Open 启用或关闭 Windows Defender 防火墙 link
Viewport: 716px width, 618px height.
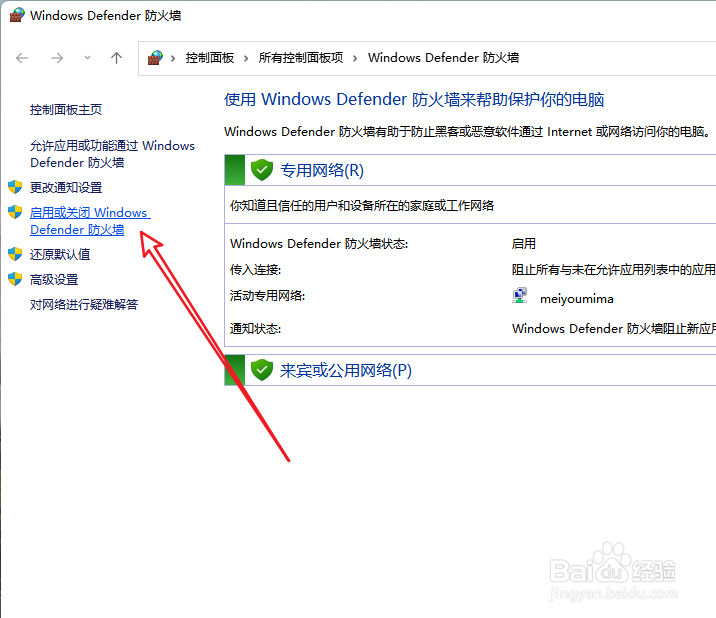90,221
